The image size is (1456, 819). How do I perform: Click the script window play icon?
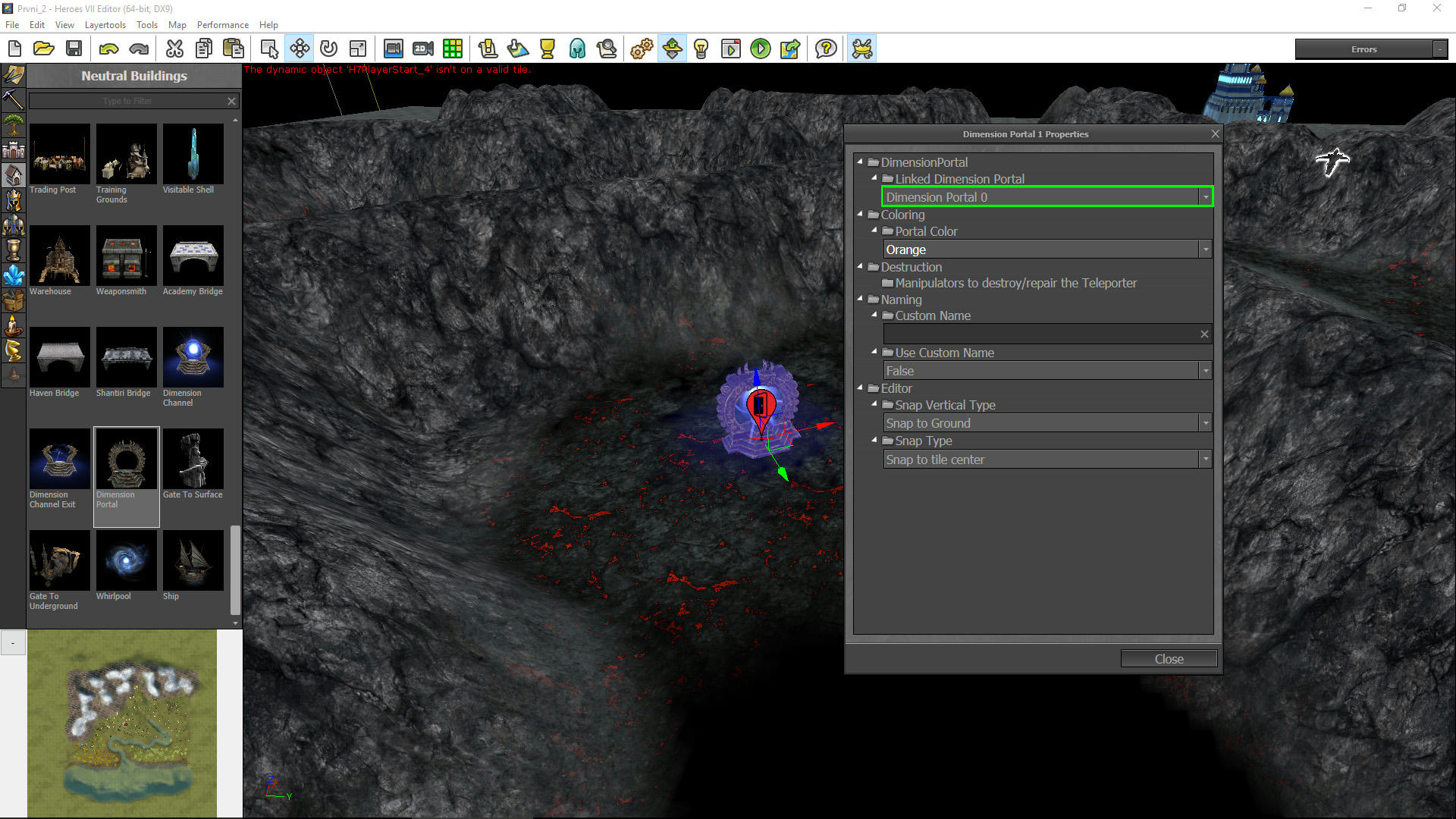pyautogui.click(x=731, y=49)
